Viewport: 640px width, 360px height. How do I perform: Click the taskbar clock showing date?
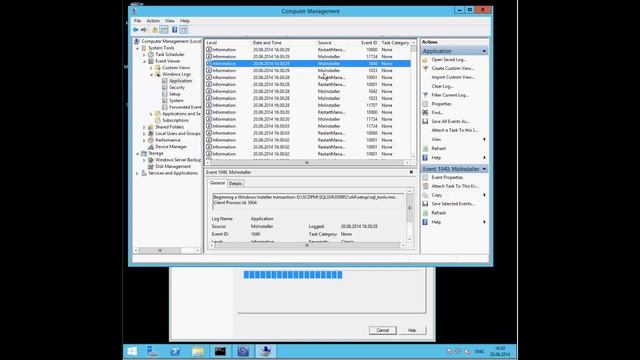click(500, 351)
